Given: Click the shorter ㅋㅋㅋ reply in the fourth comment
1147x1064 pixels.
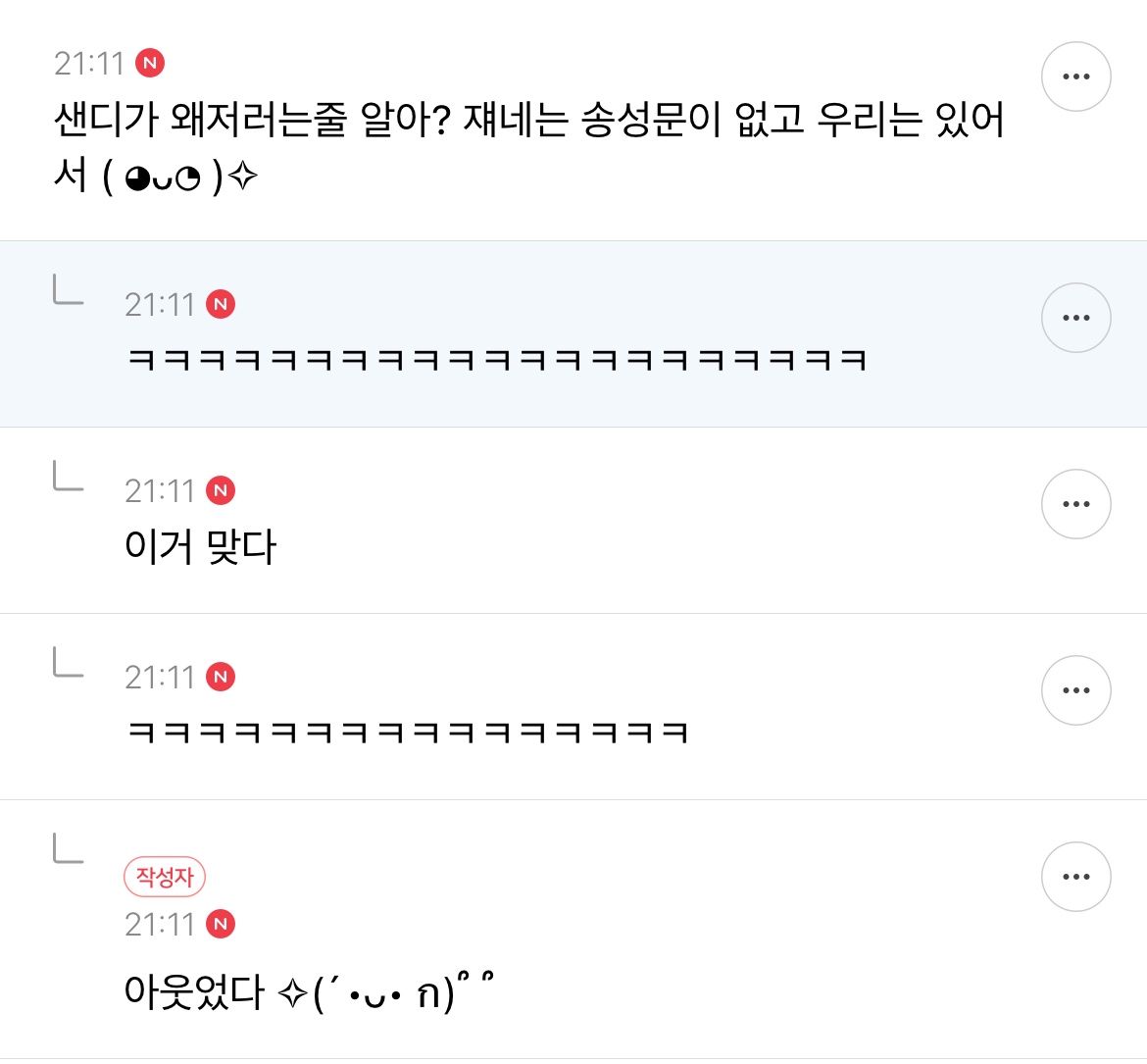Looking at the screenshot, I should (x=408, y=734).
